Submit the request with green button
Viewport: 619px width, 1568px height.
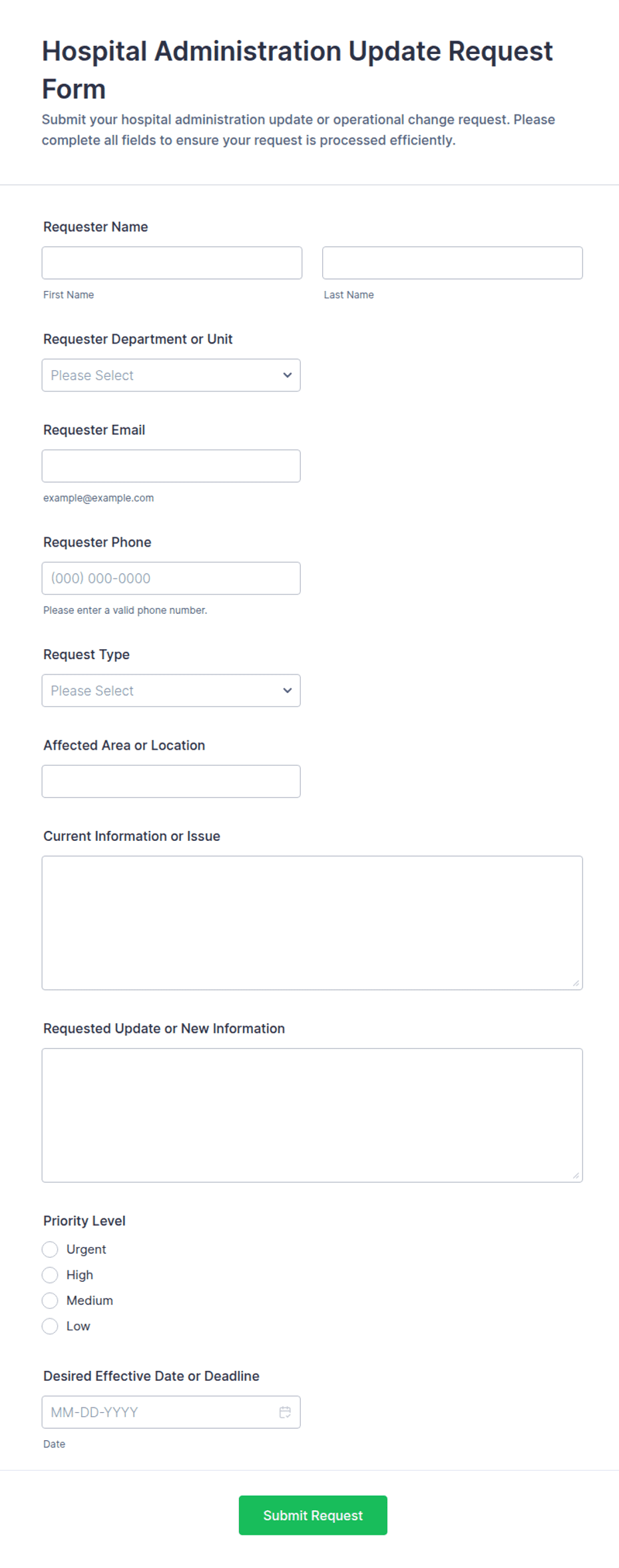click(x=313, y=1515)
